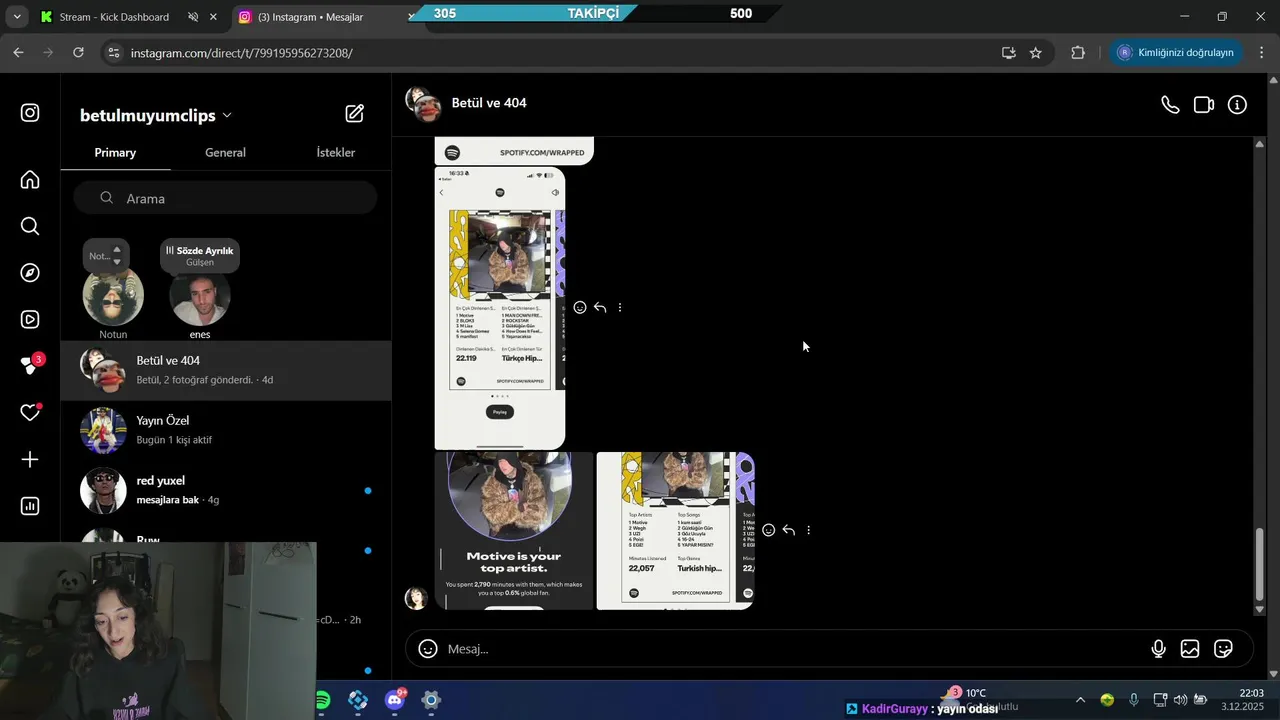Open Spotify from the taskbar
The height and width of the screenshot is (720, 1280).
(323, 700)
